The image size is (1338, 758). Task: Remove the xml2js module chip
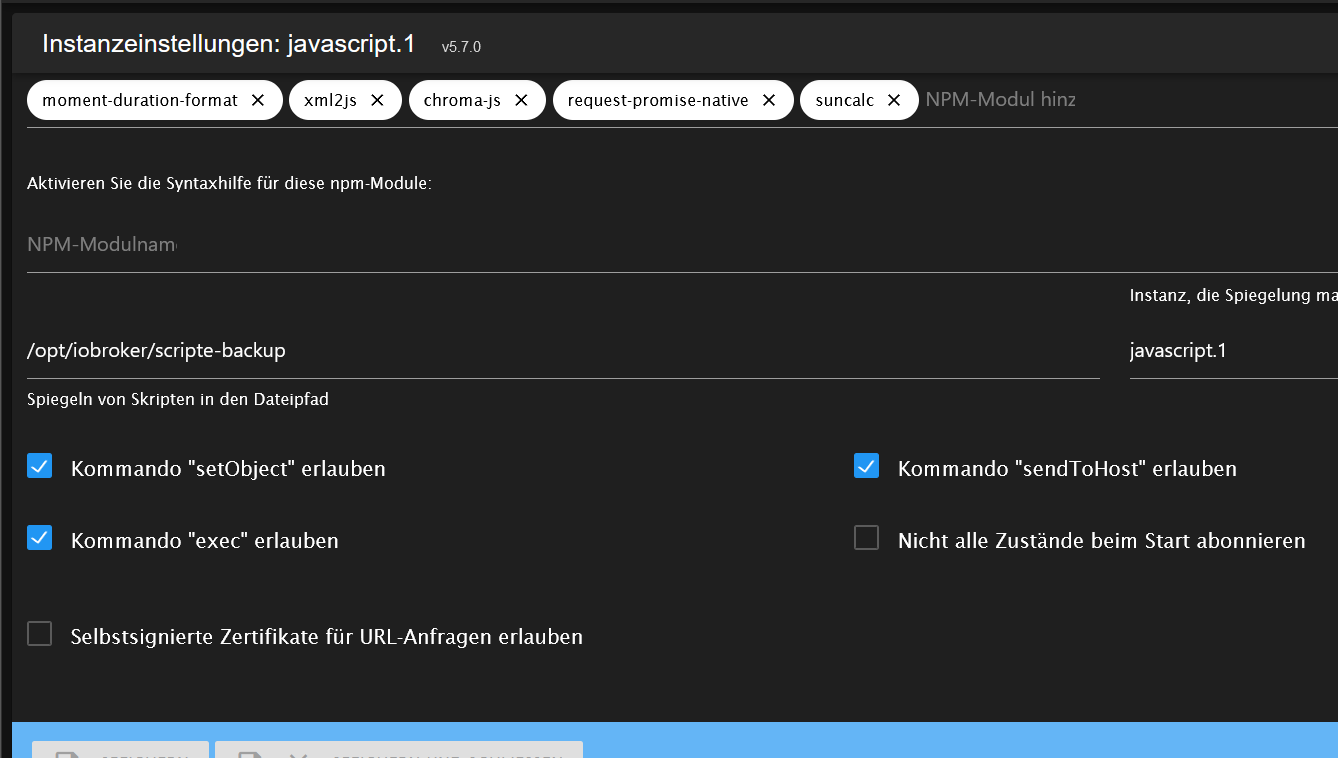tap(377, 100)
